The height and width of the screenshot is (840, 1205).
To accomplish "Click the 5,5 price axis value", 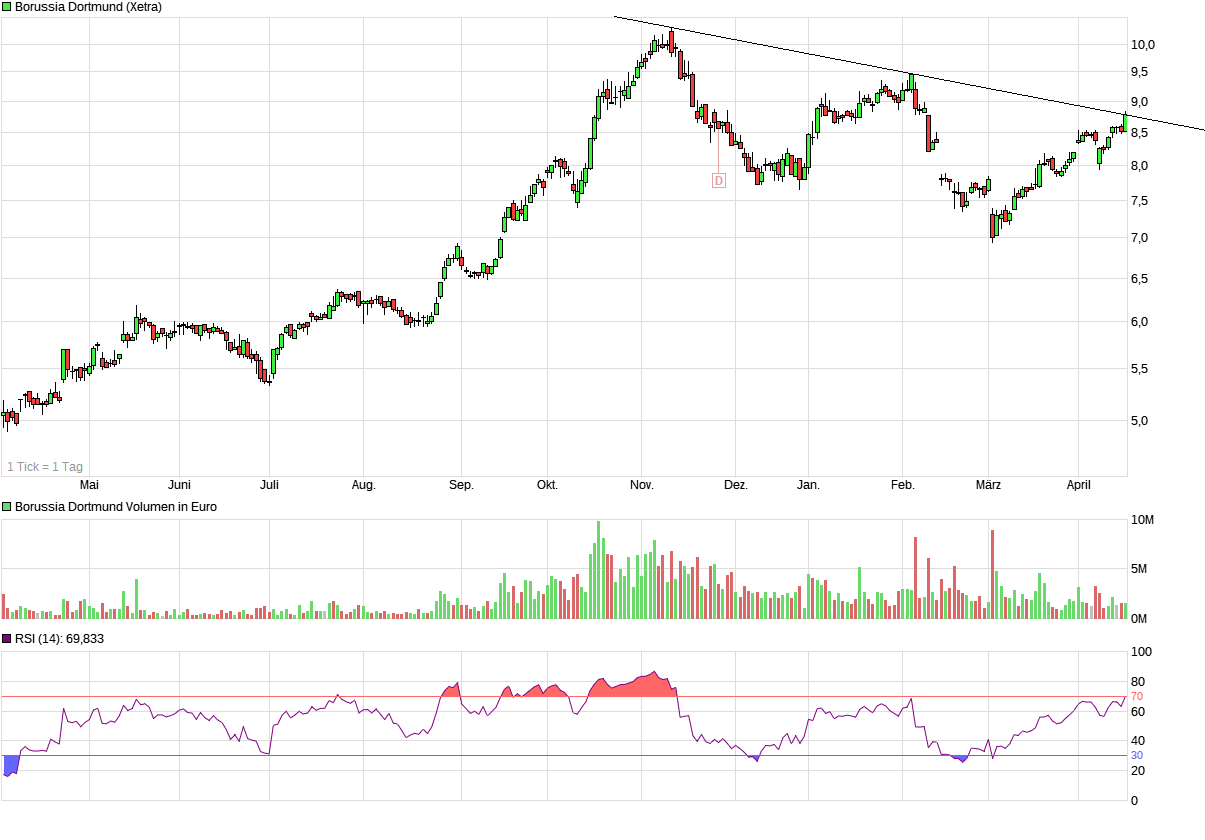I will point(1140,369).
